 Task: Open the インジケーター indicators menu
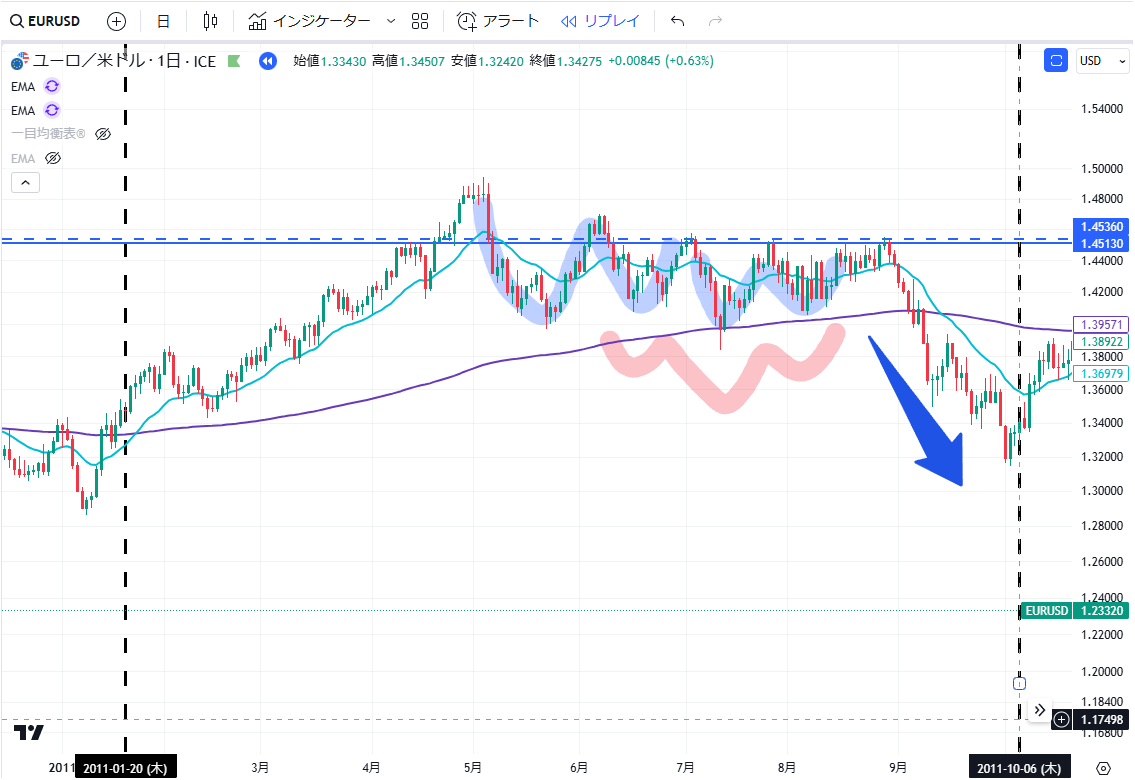click(310, 21)
